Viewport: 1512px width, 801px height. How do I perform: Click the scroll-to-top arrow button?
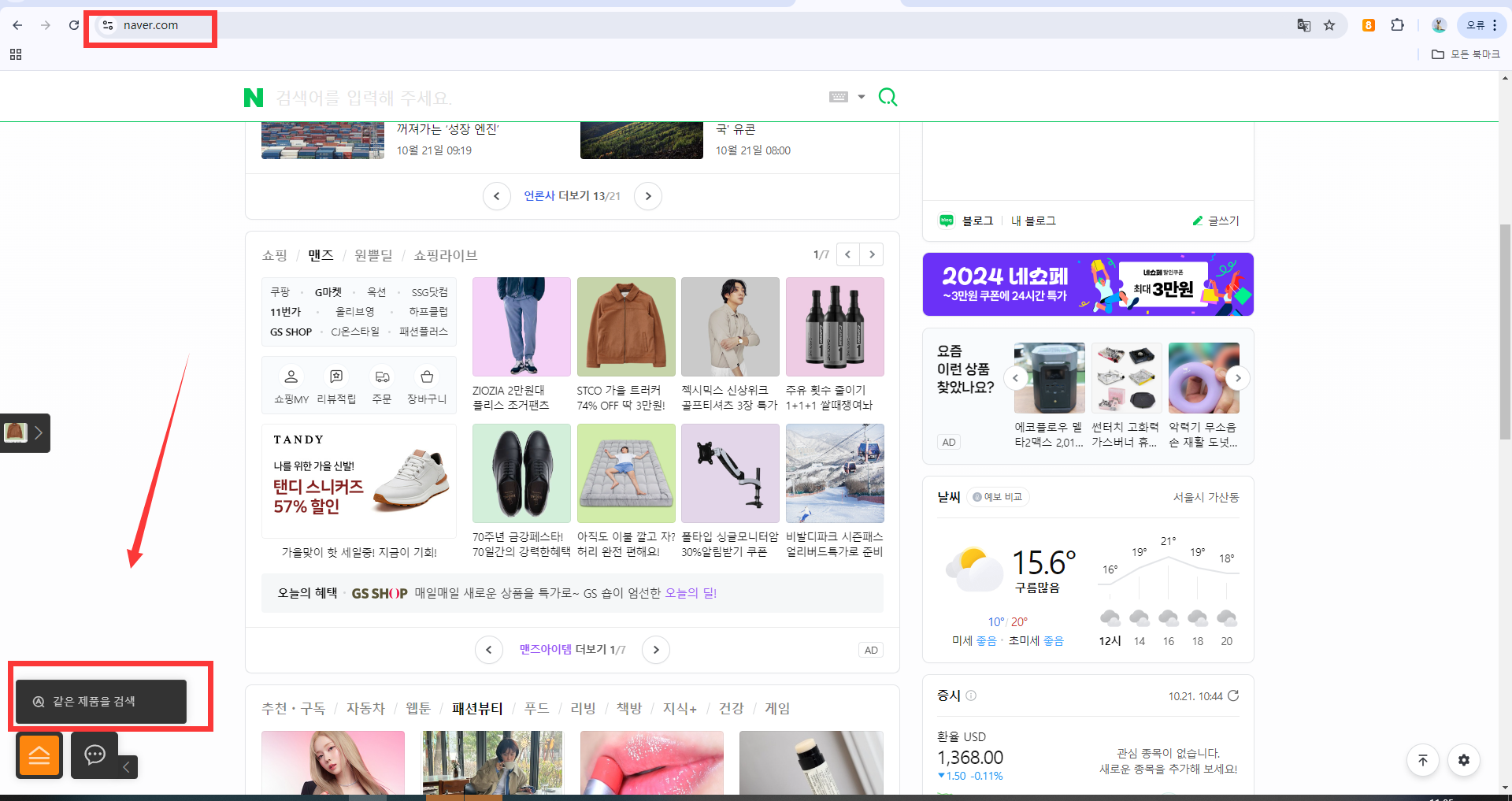[x=1423, y=760]
